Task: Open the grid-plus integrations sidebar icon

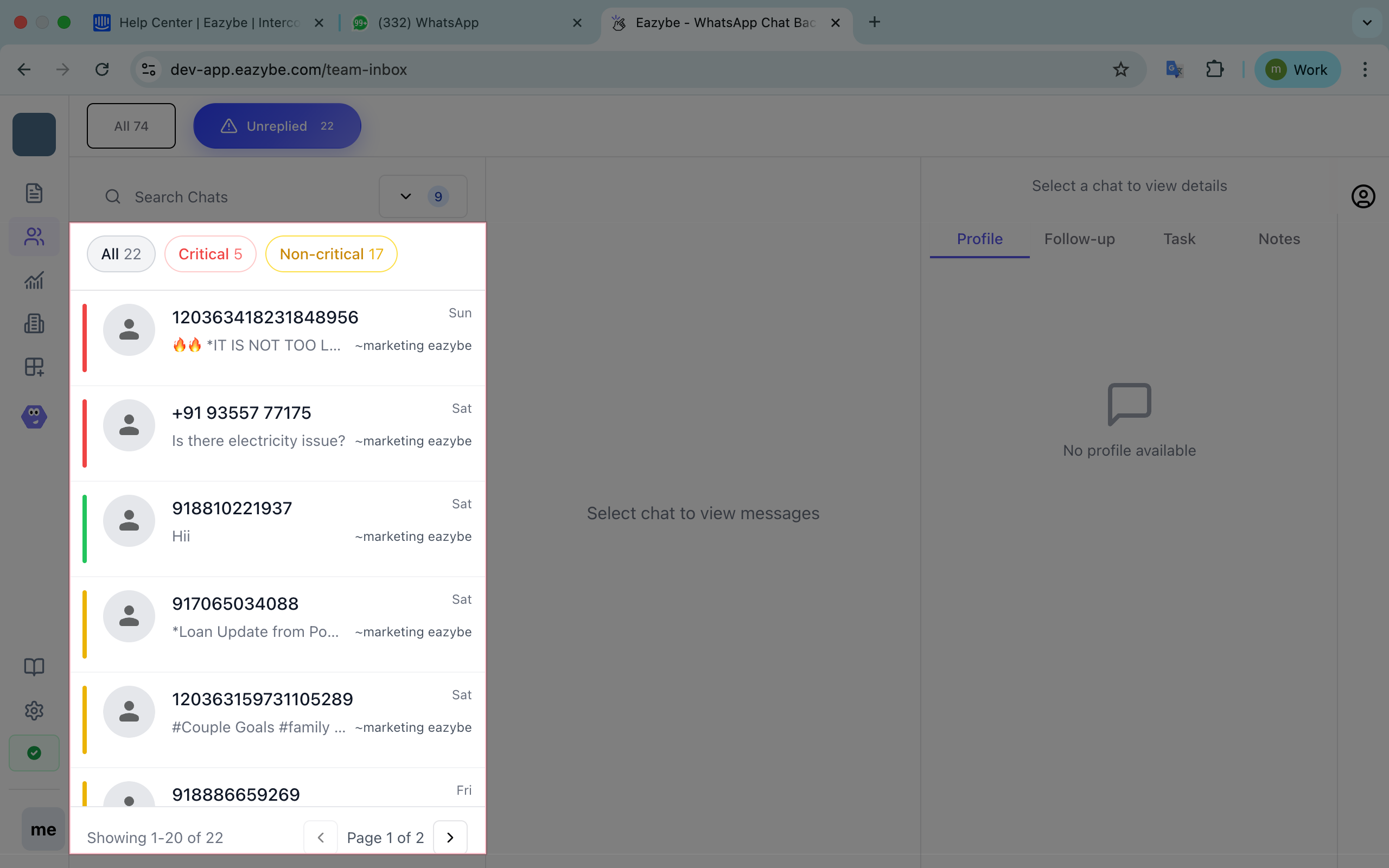Action: tap(34, 367)
